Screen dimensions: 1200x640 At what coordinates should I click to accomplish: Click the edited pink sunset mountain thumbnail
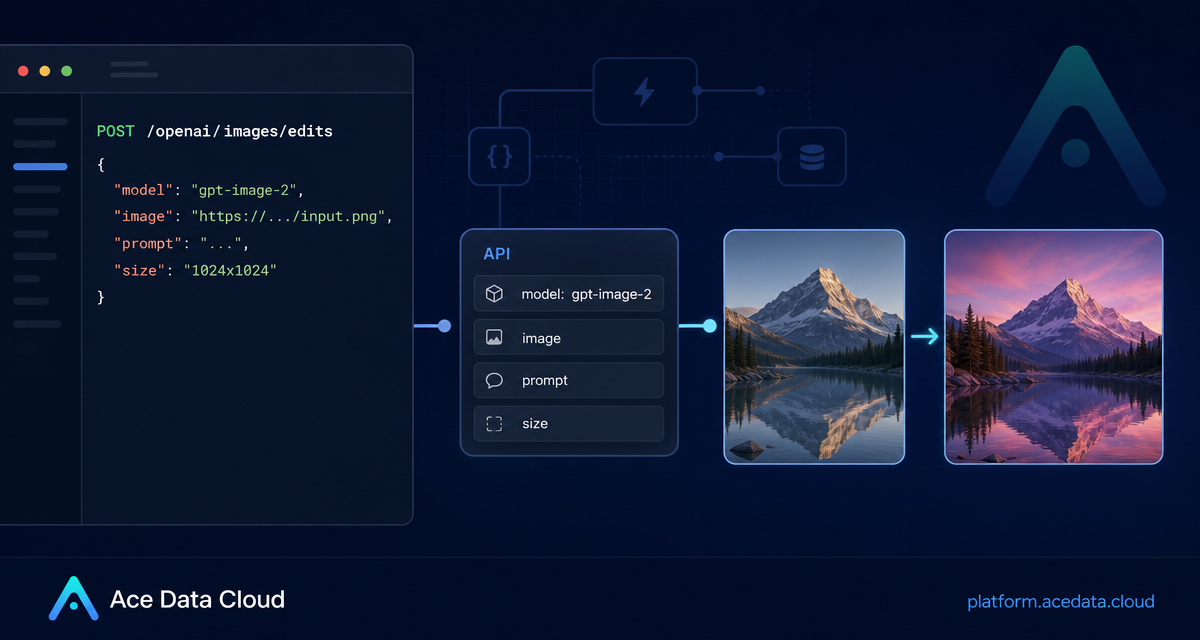tap(1054, 347)
